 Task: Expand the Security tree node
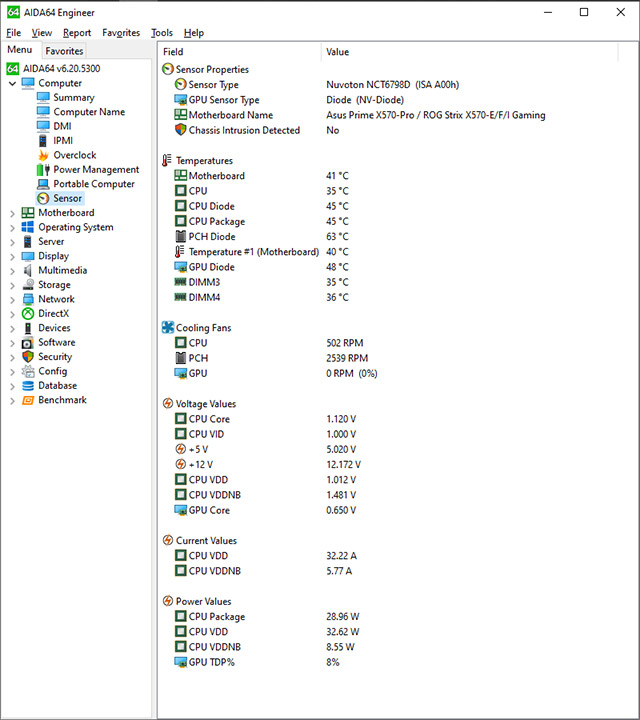point(12,357)
